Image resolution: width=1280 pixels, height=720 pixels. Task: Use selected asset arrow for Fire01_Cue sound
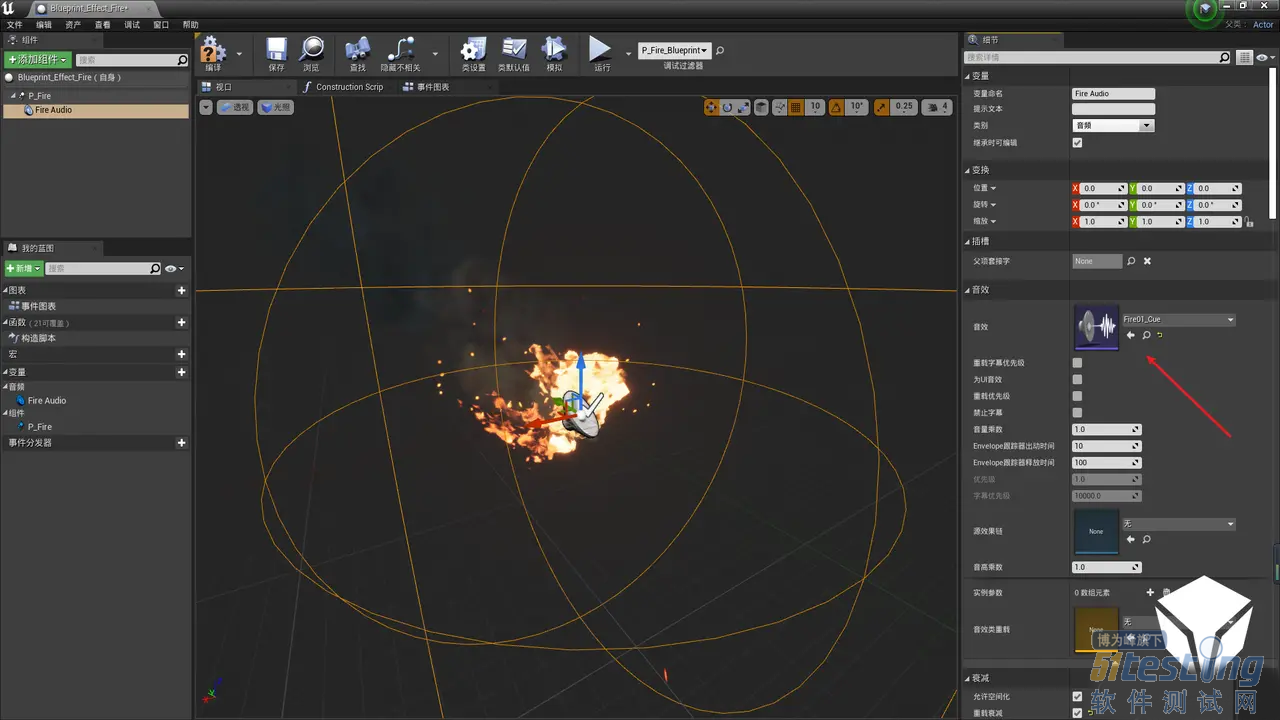click(x=1131, y=335)
